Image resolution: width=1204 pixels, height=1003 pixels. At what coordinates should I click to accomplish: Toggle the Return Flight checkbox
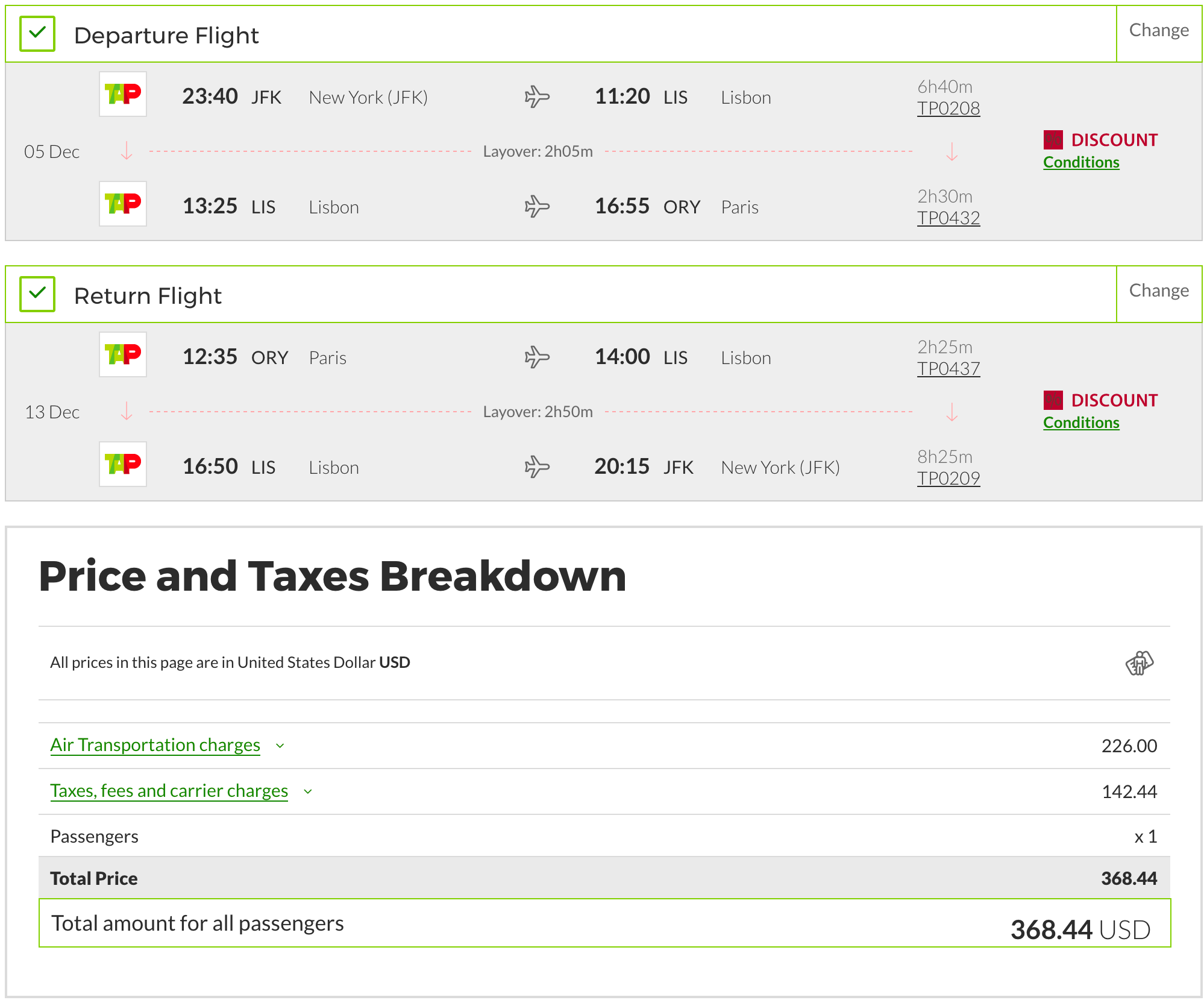37,294
